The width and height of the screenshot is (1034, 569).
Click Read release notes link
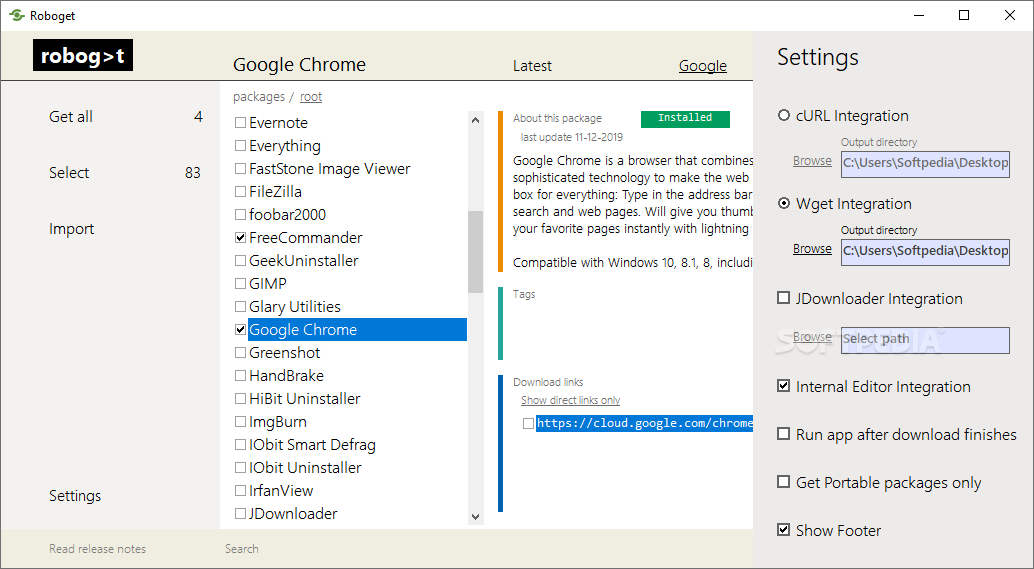pyautogui.click(x=97, y=549)
